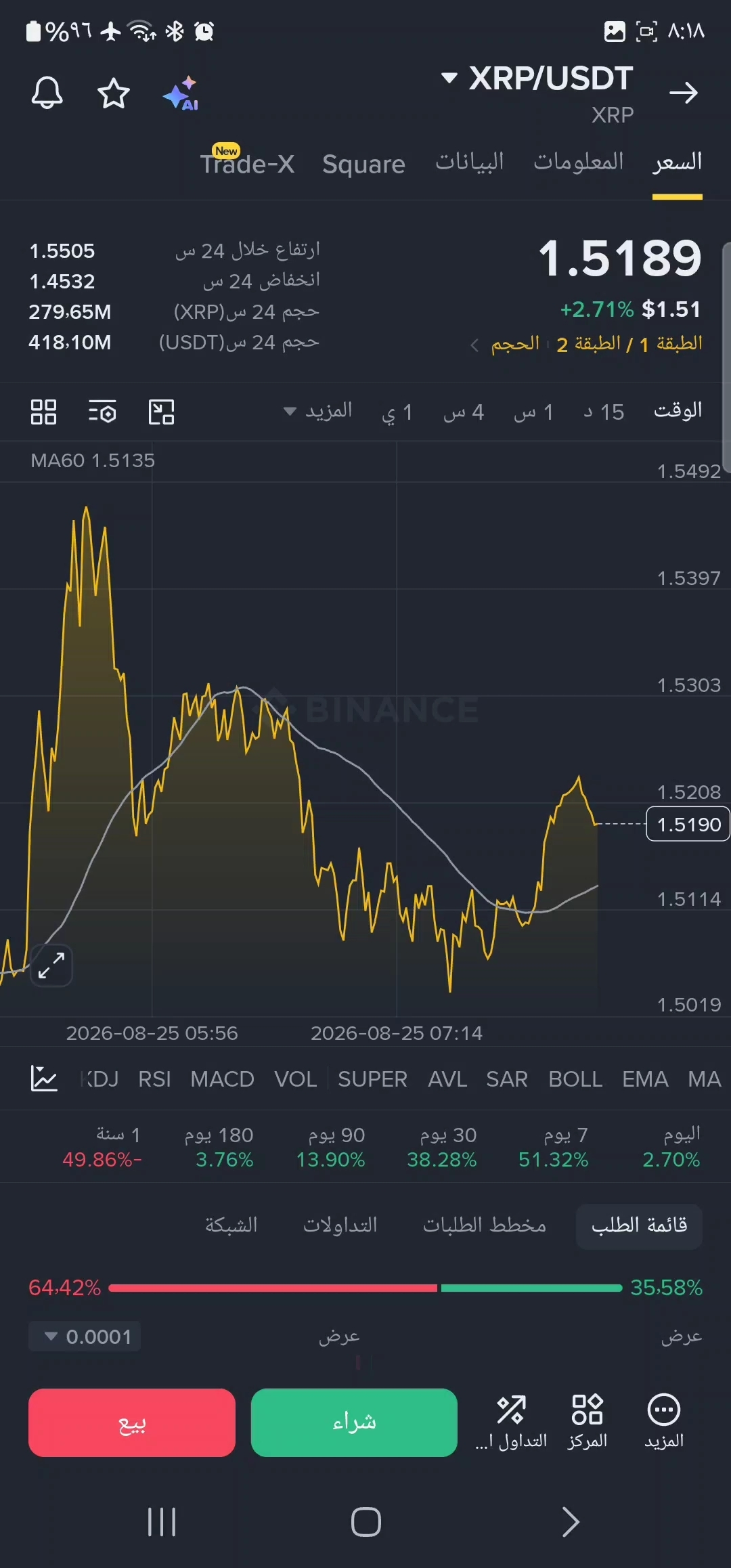731x1568 pixels.
Task: Open the bottom المزيد more options icon
Action: 663,1422
